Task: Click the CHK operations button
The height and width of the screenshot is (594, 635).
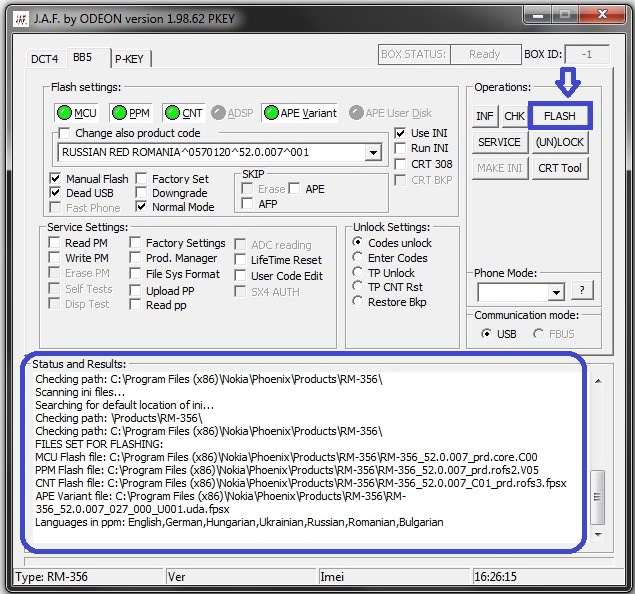Action: [514, 116]
